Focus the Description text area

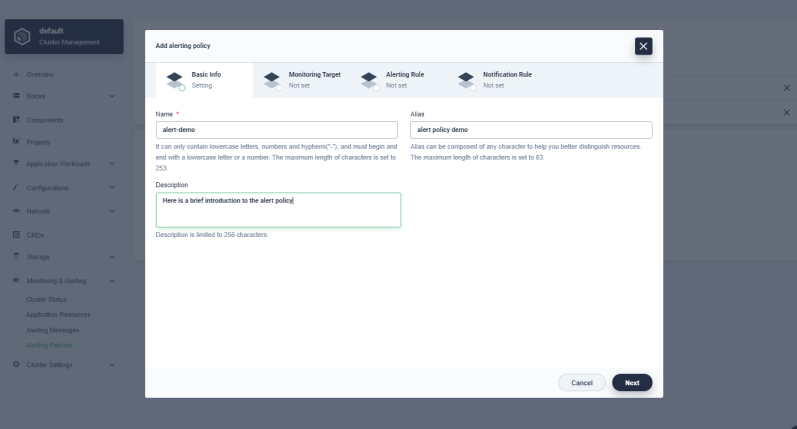pos(278,210)
